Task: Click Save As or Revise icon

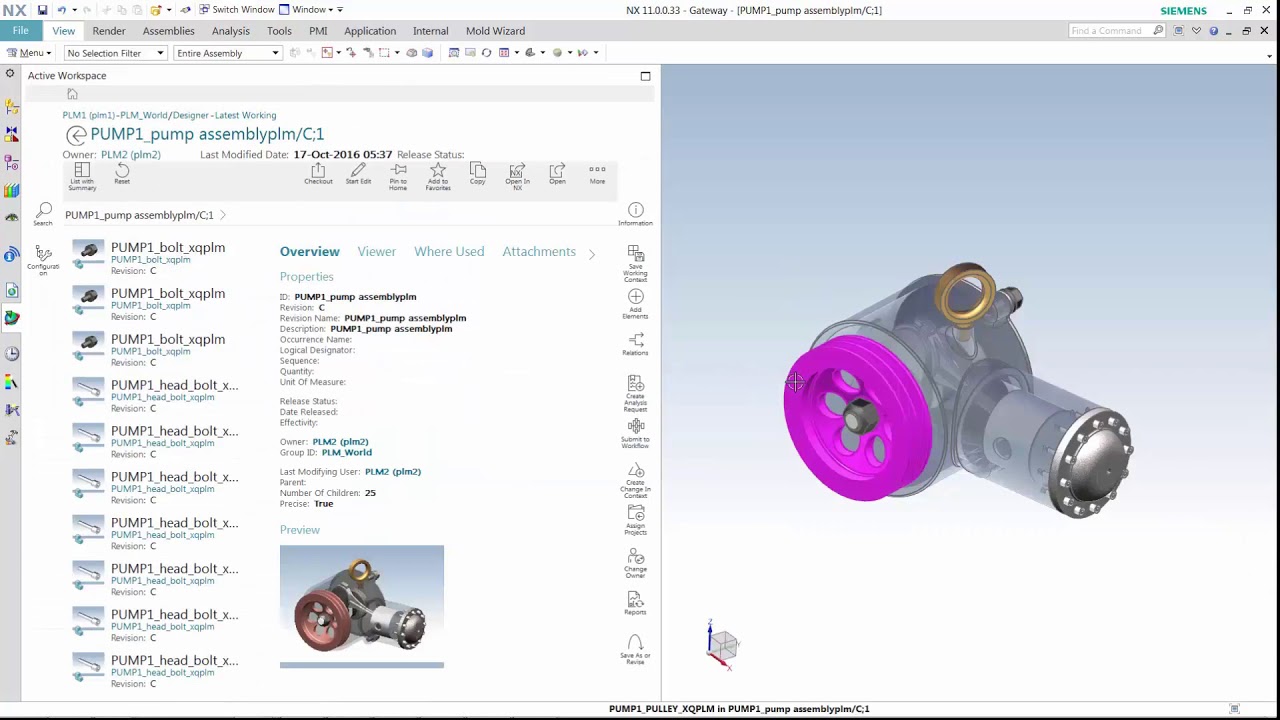Action: (x=635, y=650)
